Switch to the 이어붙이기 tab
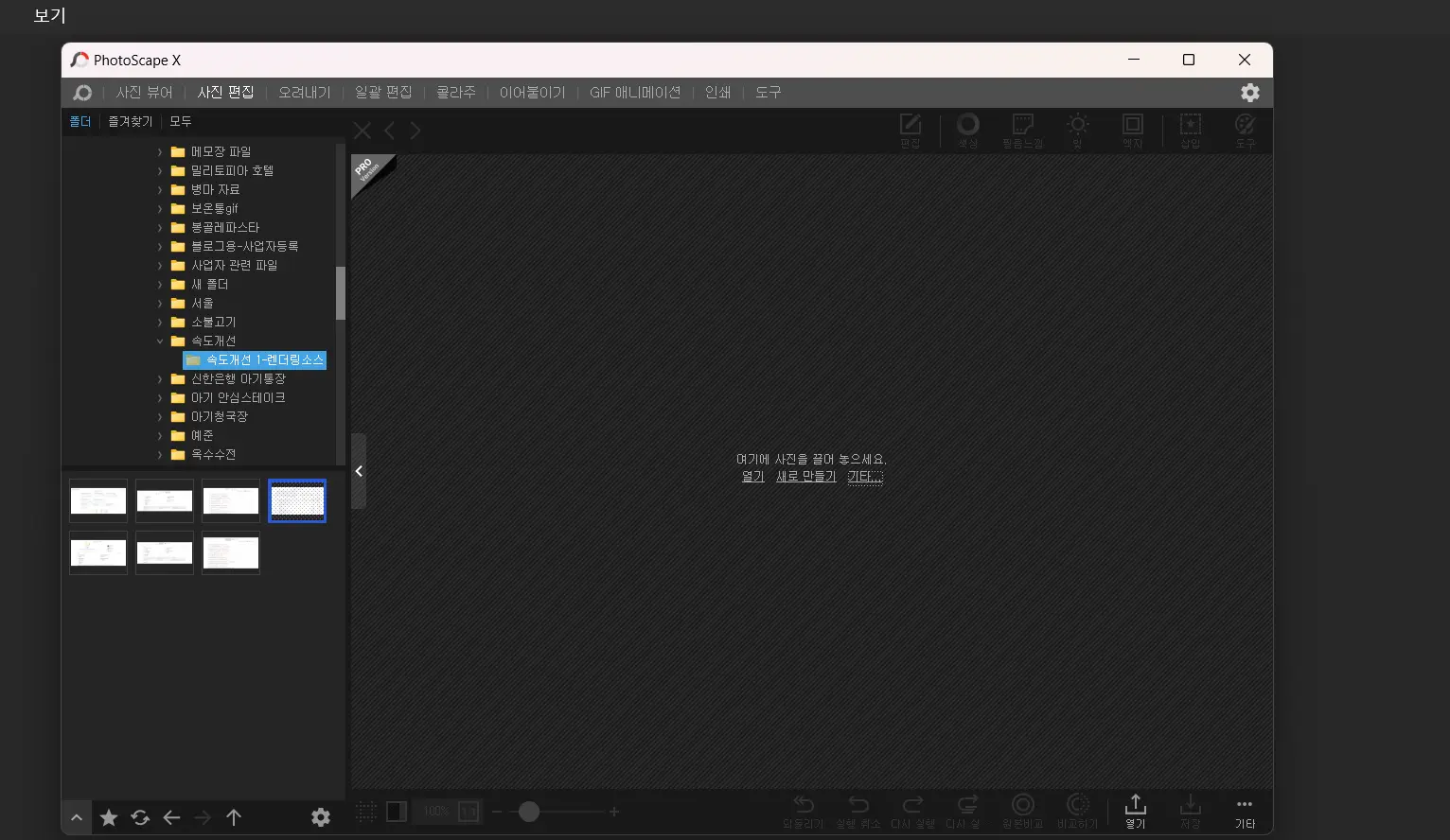Image resolution: width=1450 pixels, height=840 pixels. click(x=533, y=93)
